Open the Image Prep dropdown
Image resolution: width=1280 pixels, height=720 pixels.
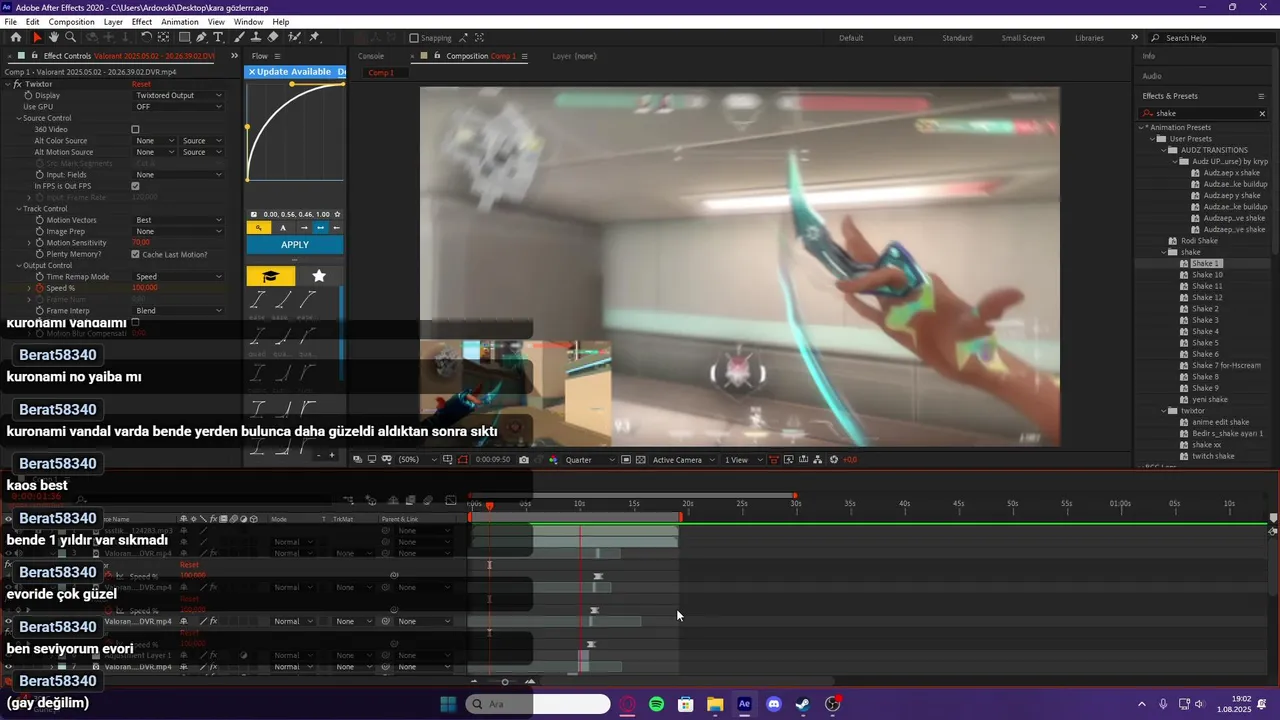[179, 231]
